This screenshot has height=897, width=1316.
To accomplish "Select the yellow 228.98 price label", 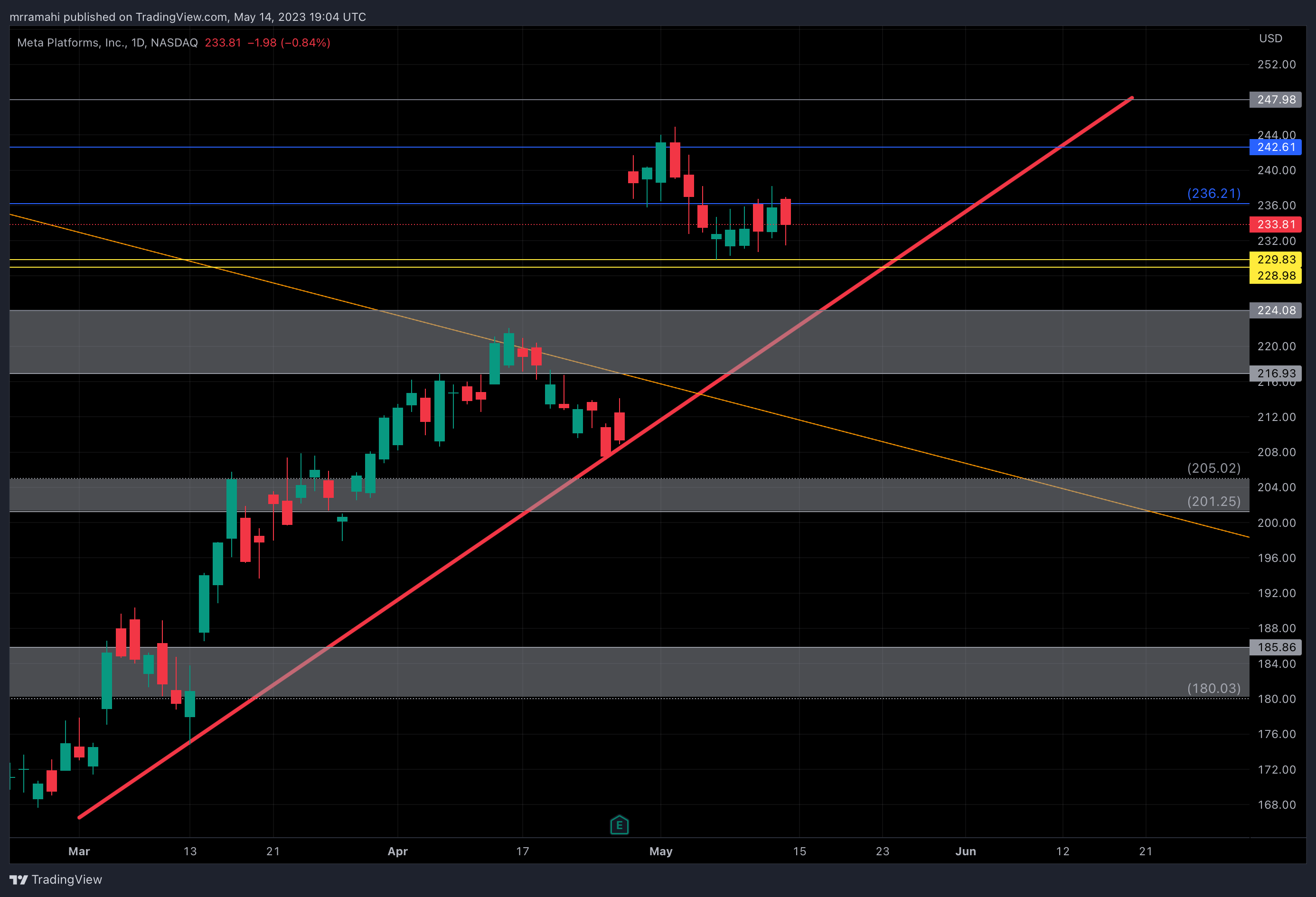I will [x=1275, y=276].
